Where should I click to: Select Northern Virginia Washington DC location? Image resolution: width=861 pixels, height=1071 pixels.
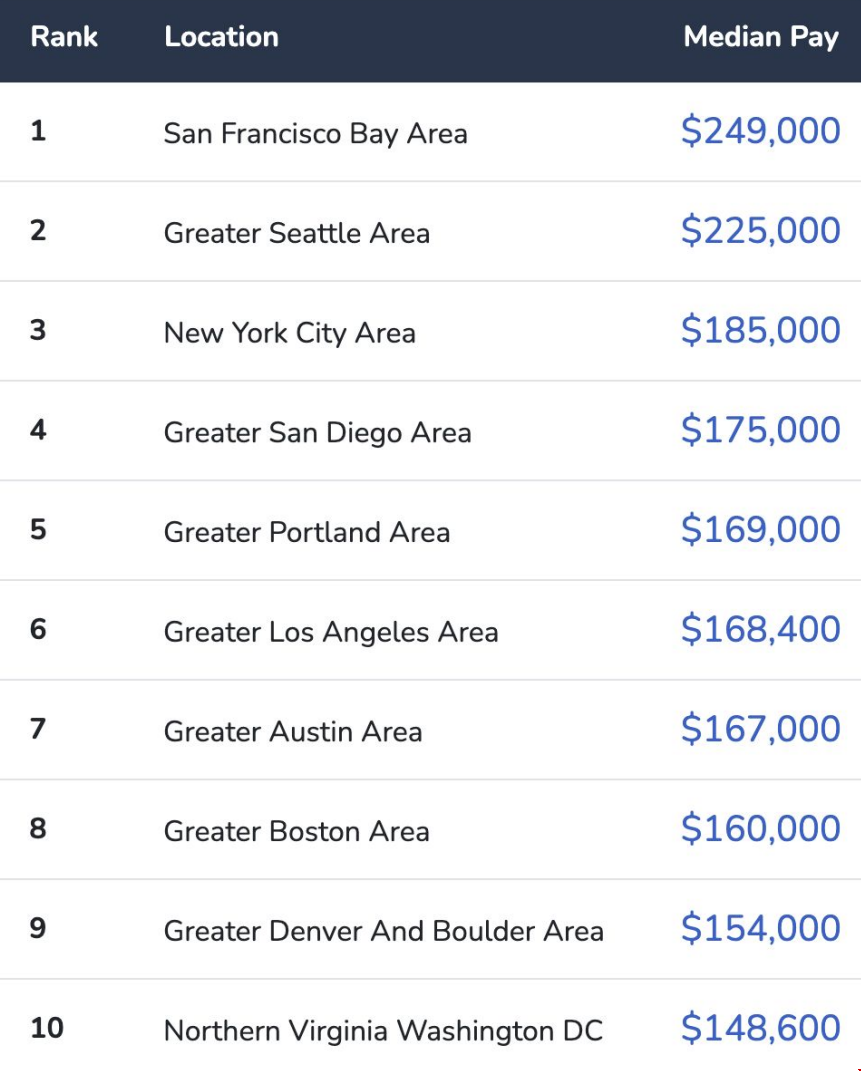click(x=383, y=1030)
